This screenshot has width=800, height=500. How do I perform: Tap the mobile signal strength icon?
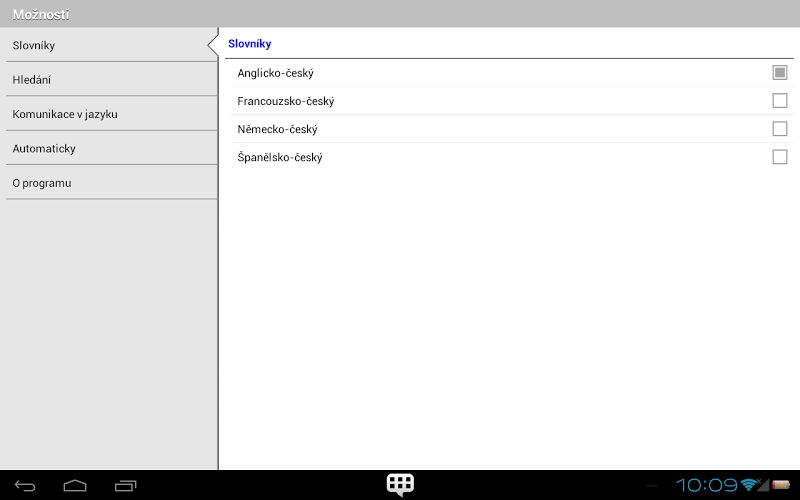click(x=763, y=485)
